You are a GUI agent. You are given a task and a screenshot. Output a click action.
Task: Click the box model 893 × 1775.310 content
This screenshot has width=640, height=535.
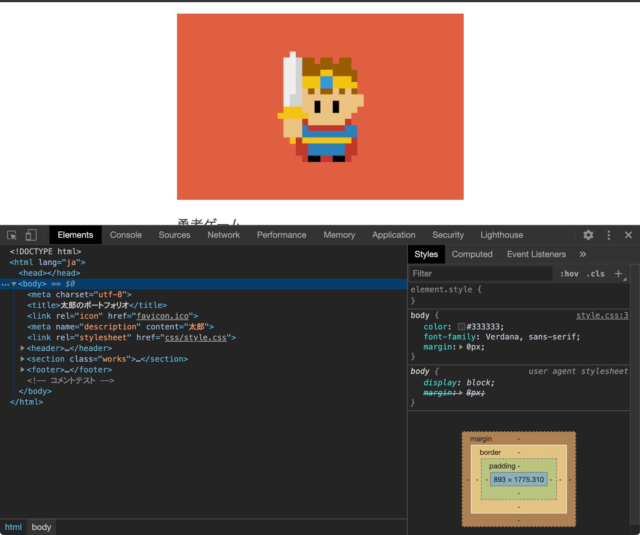pyautogui.click(x=519, y=480)
